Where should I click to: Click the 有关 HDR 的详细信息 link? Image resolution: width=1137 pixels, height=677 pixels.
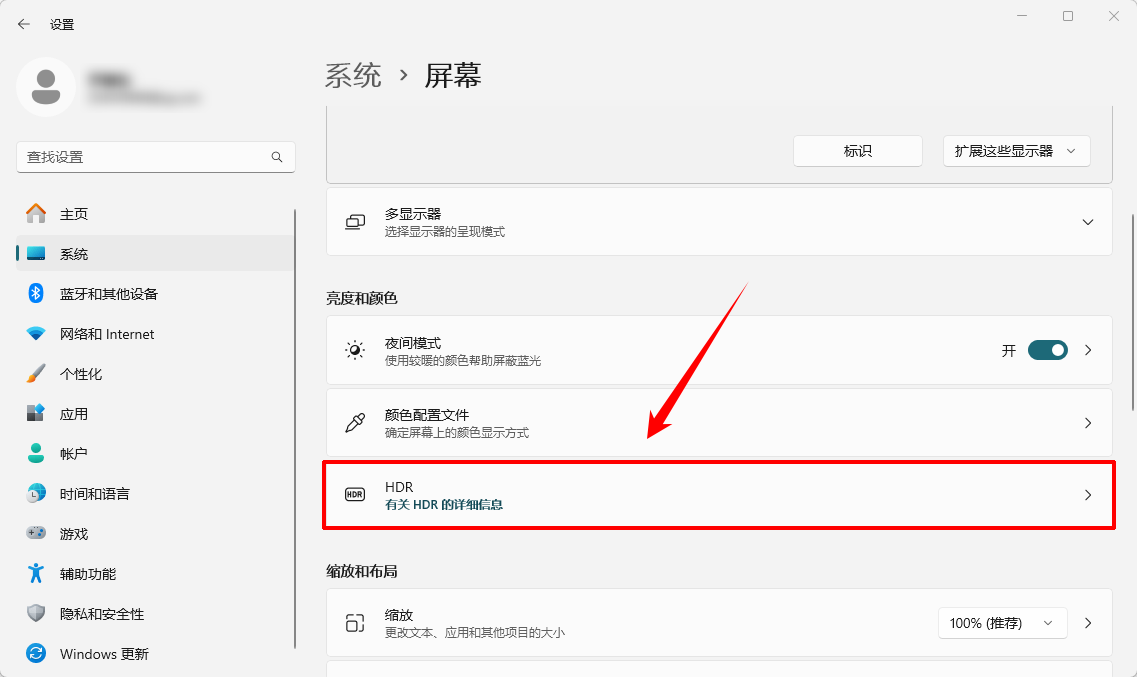click(444, 504)
